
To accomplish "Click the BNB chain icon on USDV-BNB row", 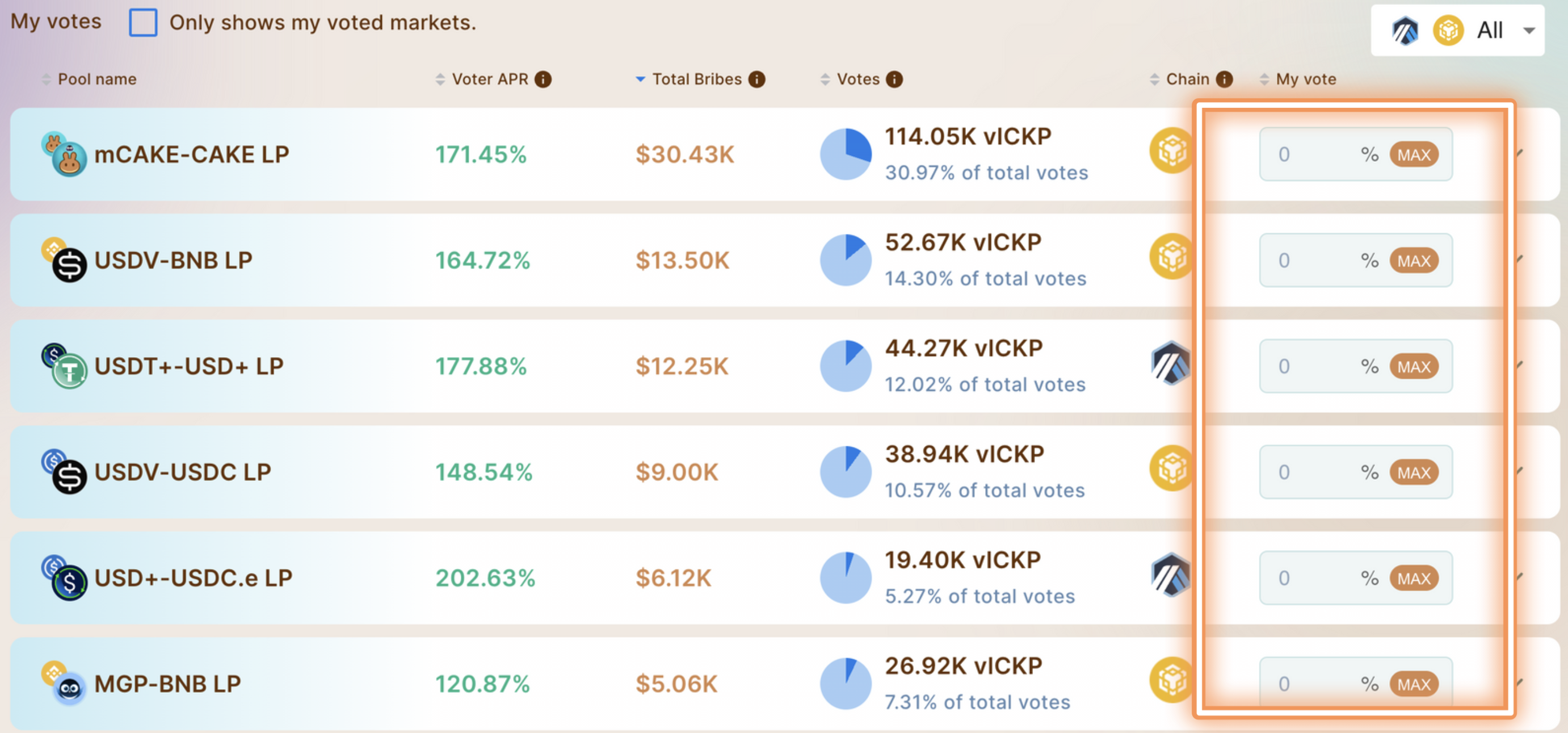I will click(1171, 257).
